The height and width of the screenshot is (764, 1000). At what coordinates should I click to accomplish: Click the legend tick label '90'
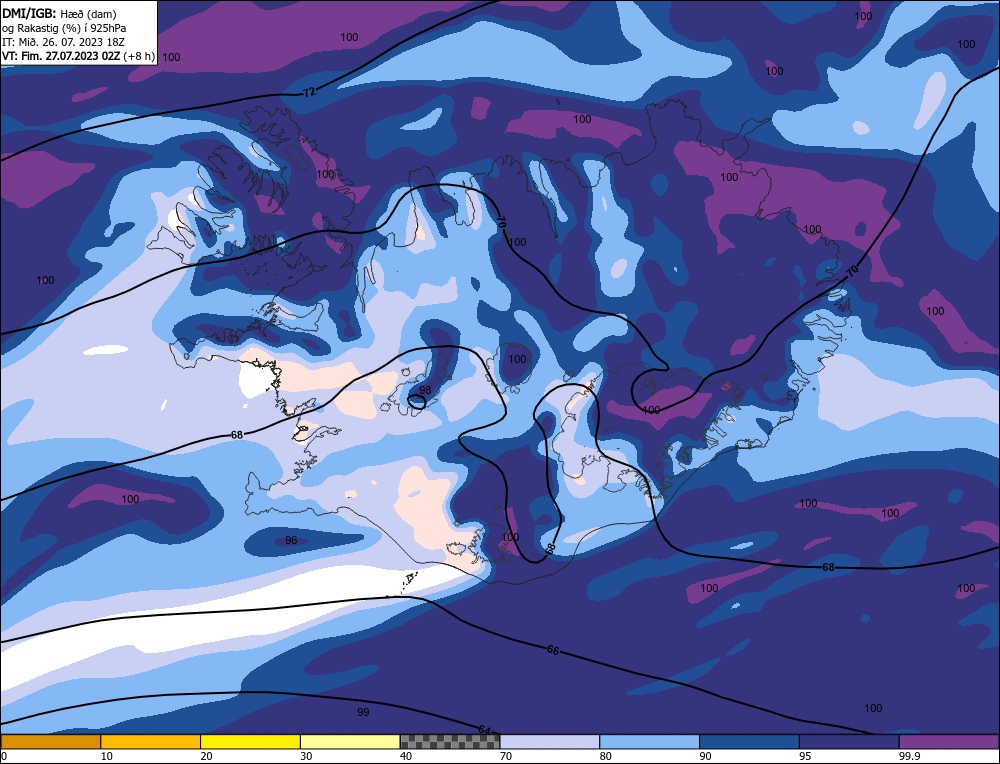[x=705, y=756]
